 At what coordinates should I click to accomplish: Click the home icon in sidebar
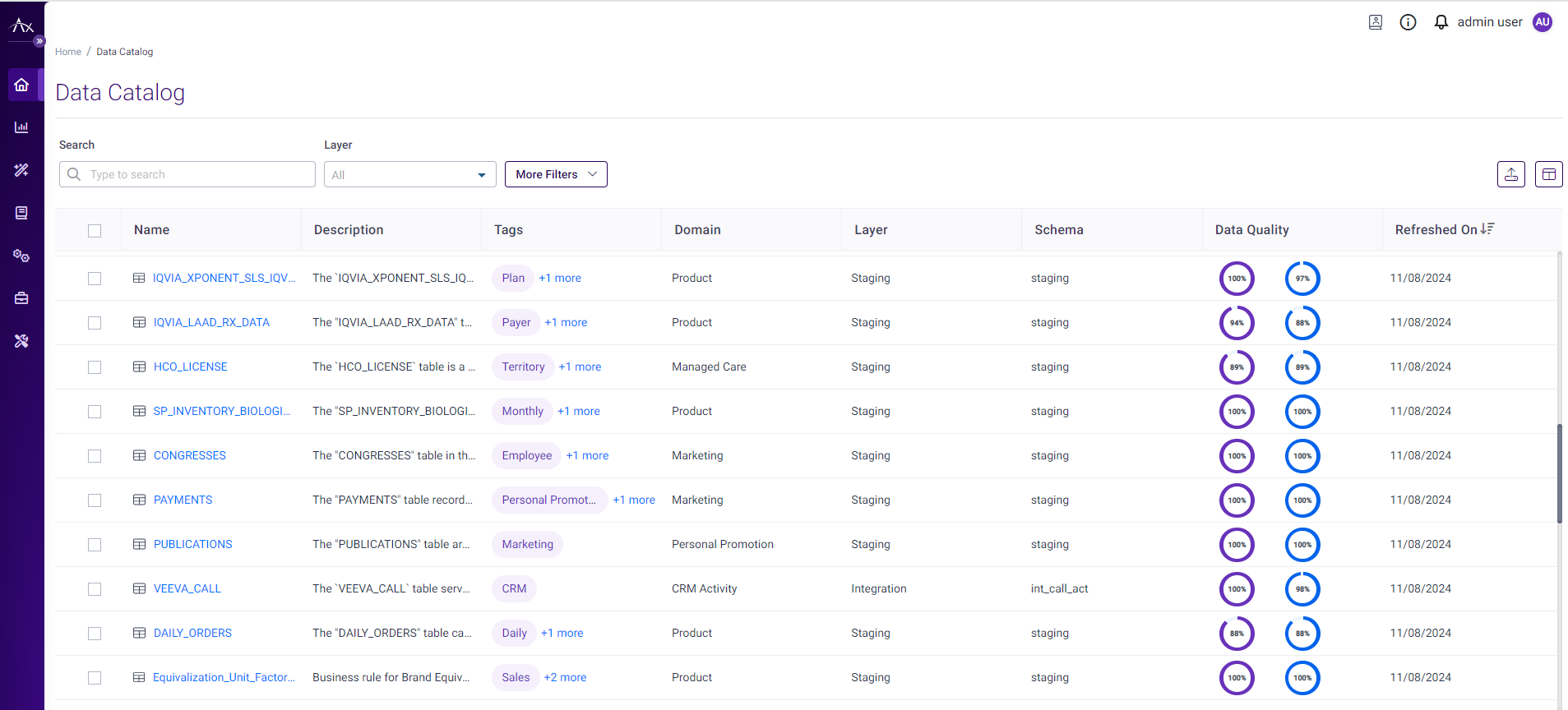coord(21,85)
